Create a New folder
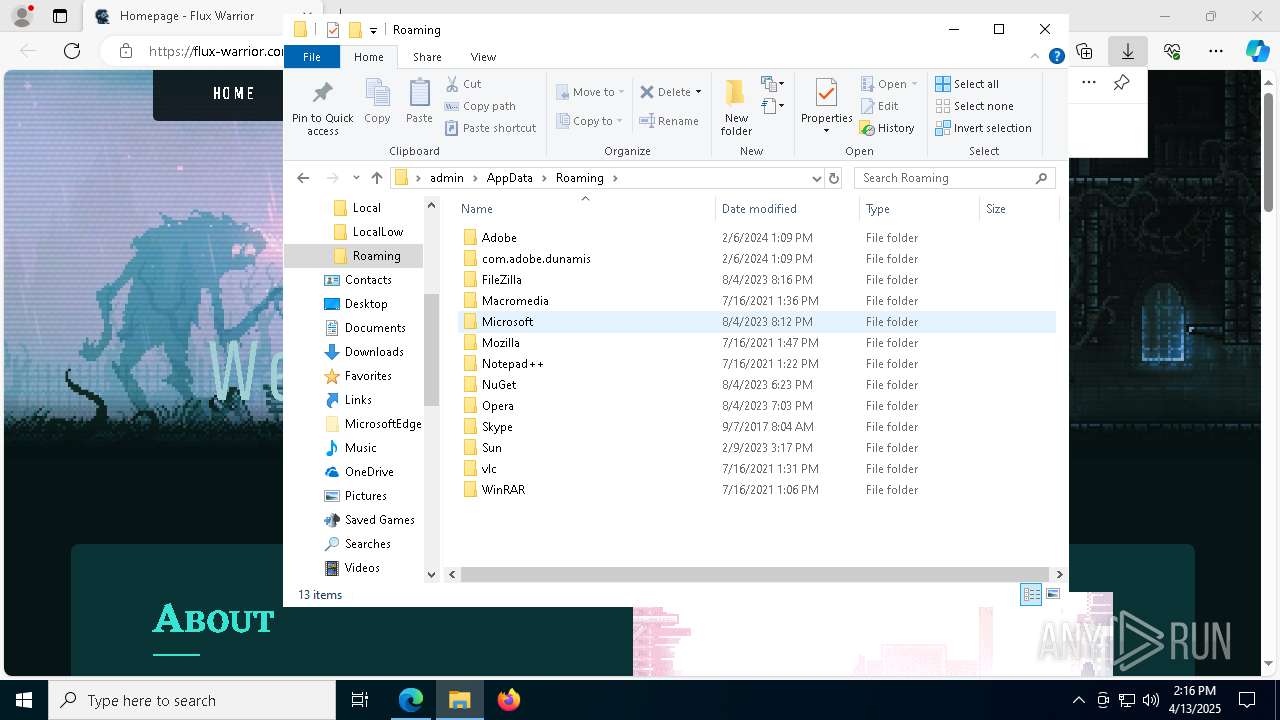The image size is (1280, 720). point(736,107)
